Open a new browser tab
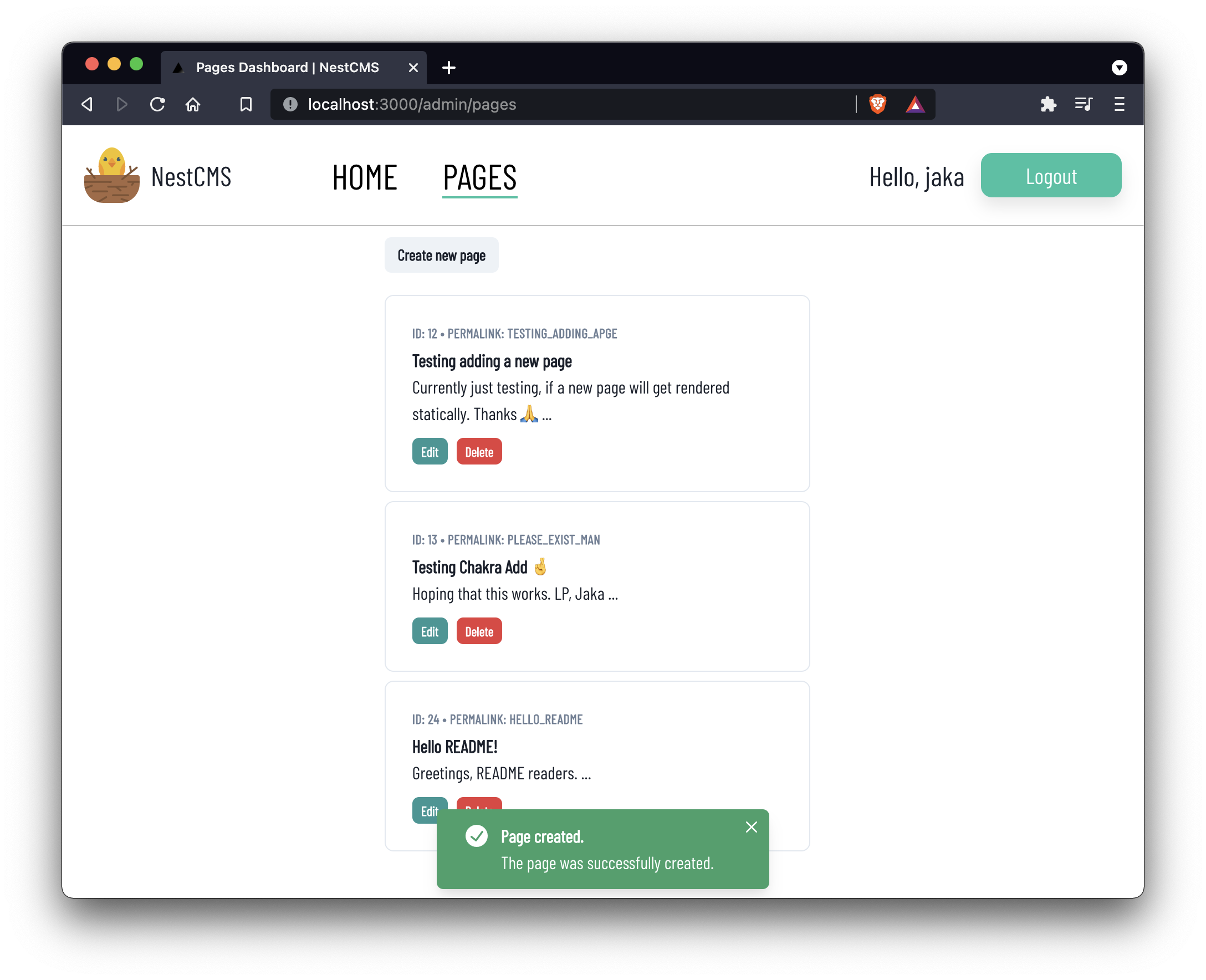The image size is (1206, 980). pyautogui.click(x=449, y=68)
